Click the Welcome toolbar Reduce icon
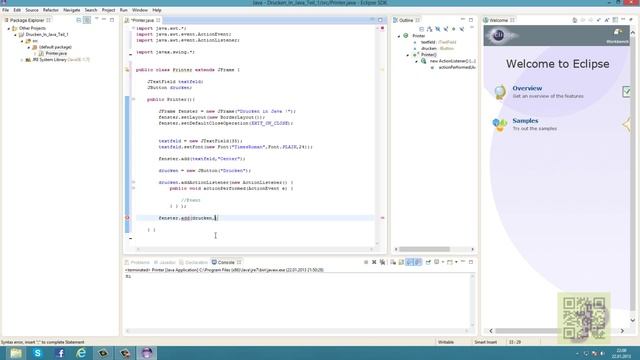 (599, 20)
